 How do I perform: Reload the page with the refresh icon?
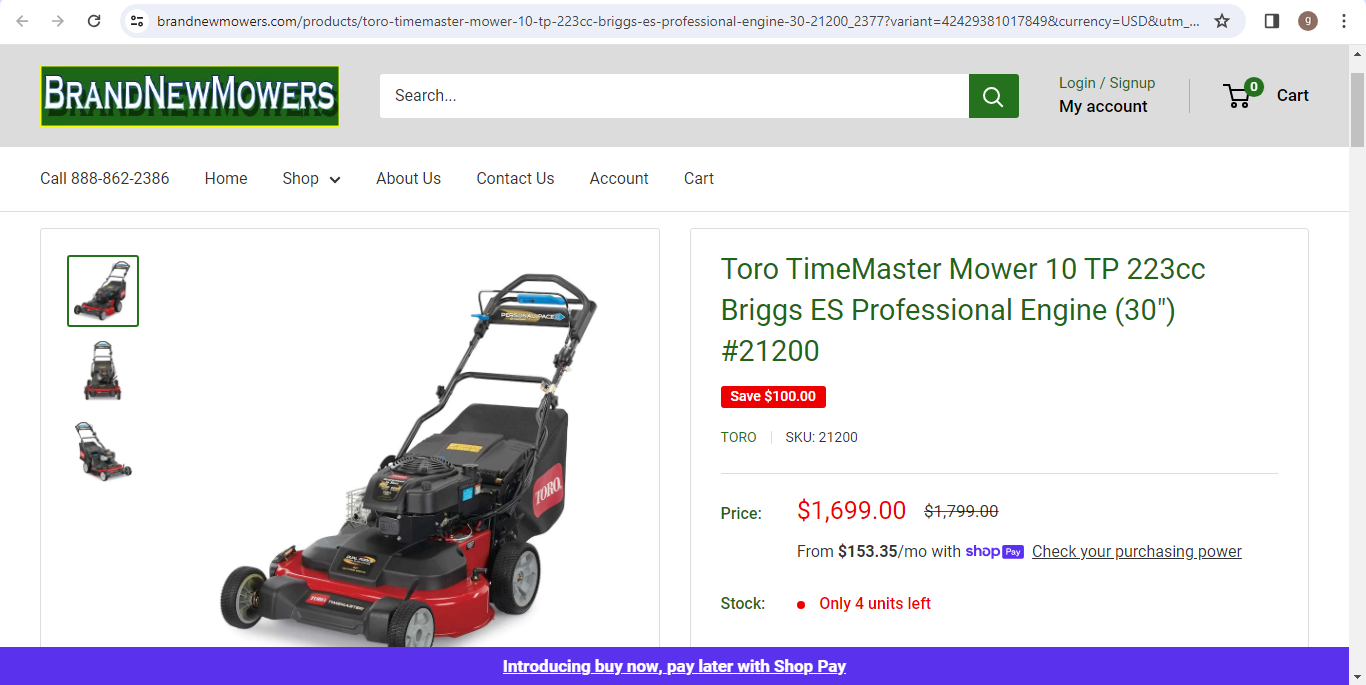(94, 21)
